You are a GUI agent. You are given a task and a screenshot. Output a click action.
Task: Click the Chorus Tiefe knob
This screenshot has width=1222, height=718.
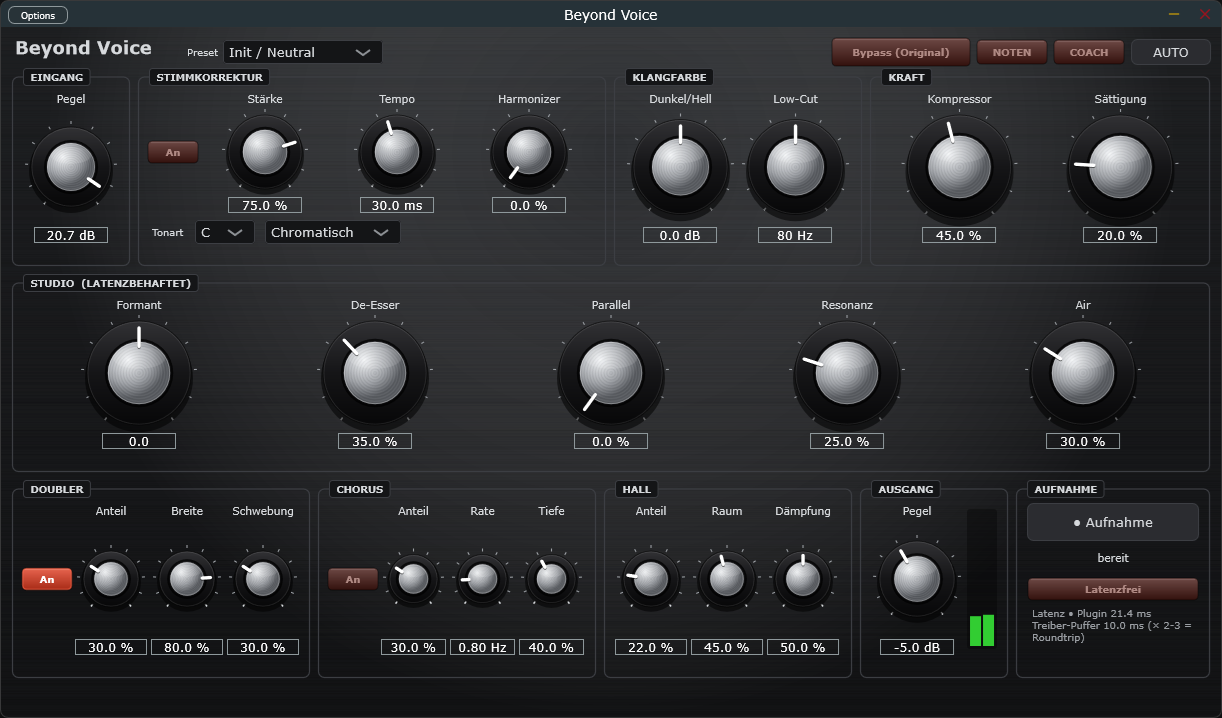[x=551, y=579]
